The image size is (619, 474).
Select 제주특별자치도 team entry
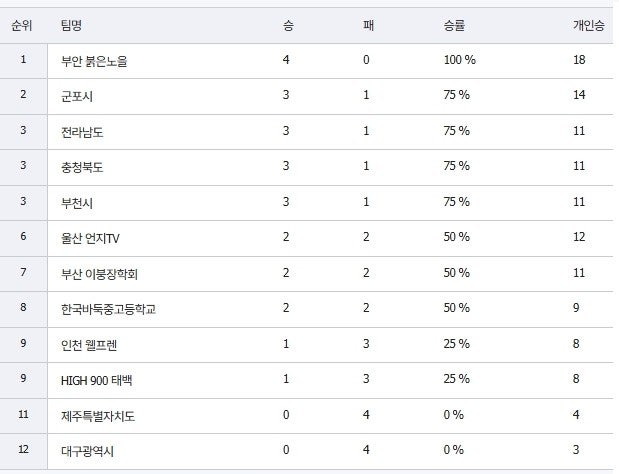pos(97,415)
